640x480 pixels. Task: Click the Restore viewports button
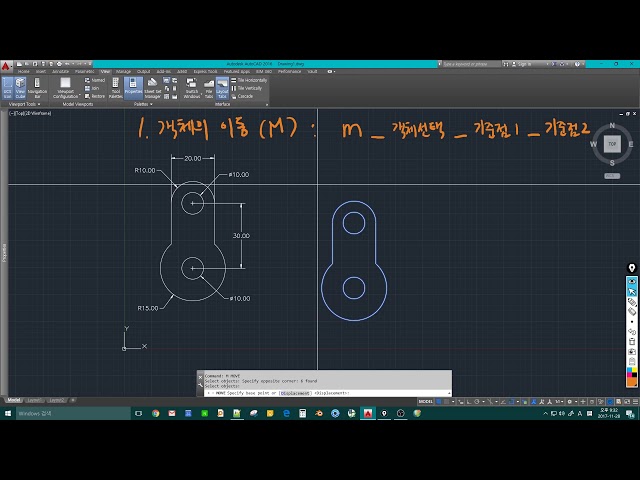[x=95, y=96]
